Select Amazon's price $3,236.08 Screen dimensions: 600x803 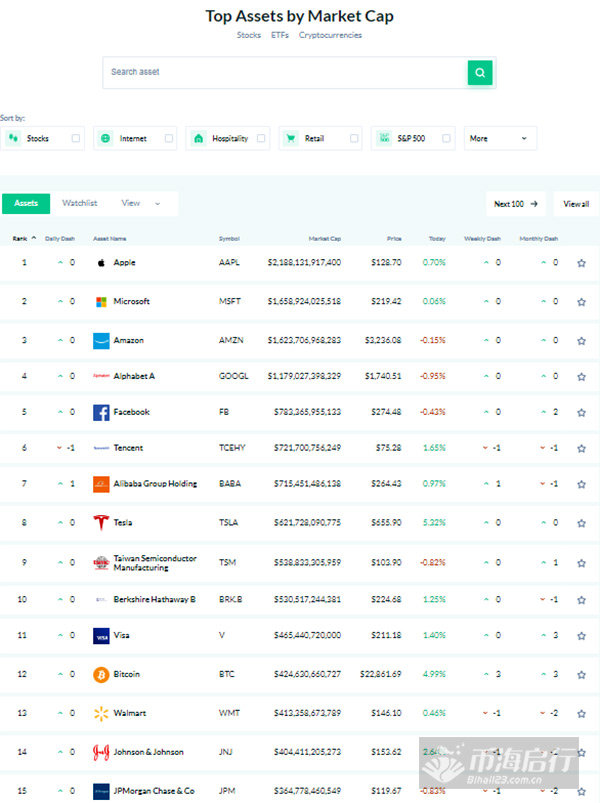(x=383, y=341)
